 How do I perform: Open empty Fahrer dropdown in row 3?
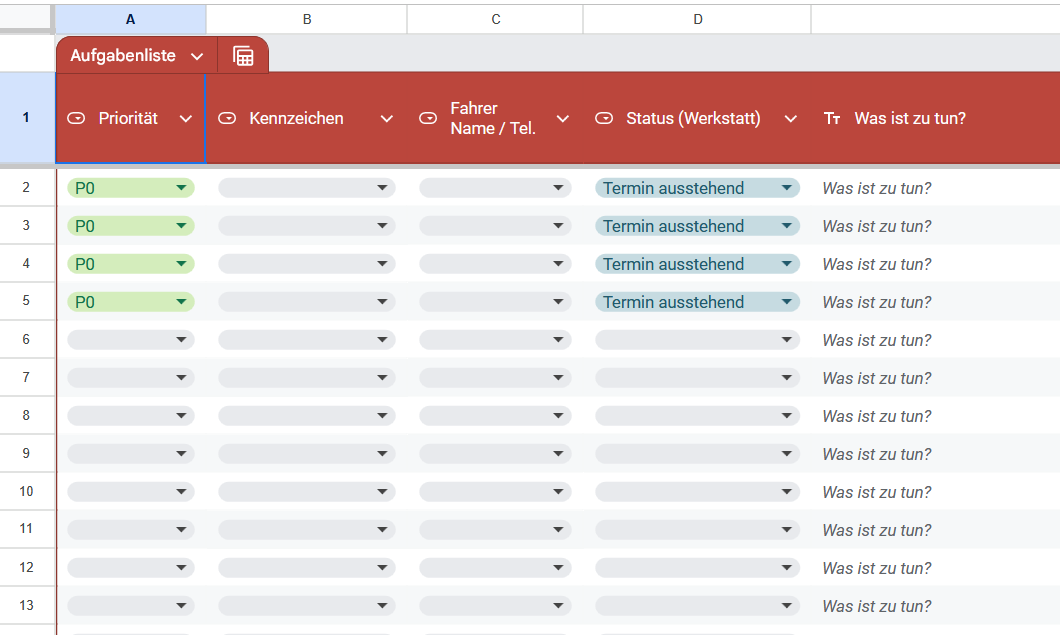[x=495, y=226]
